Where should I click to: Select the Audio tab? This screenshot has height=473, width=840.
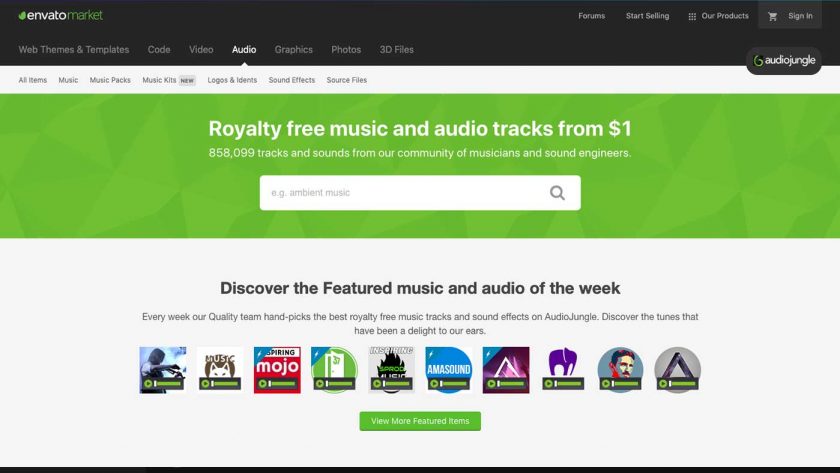[244, 49]
